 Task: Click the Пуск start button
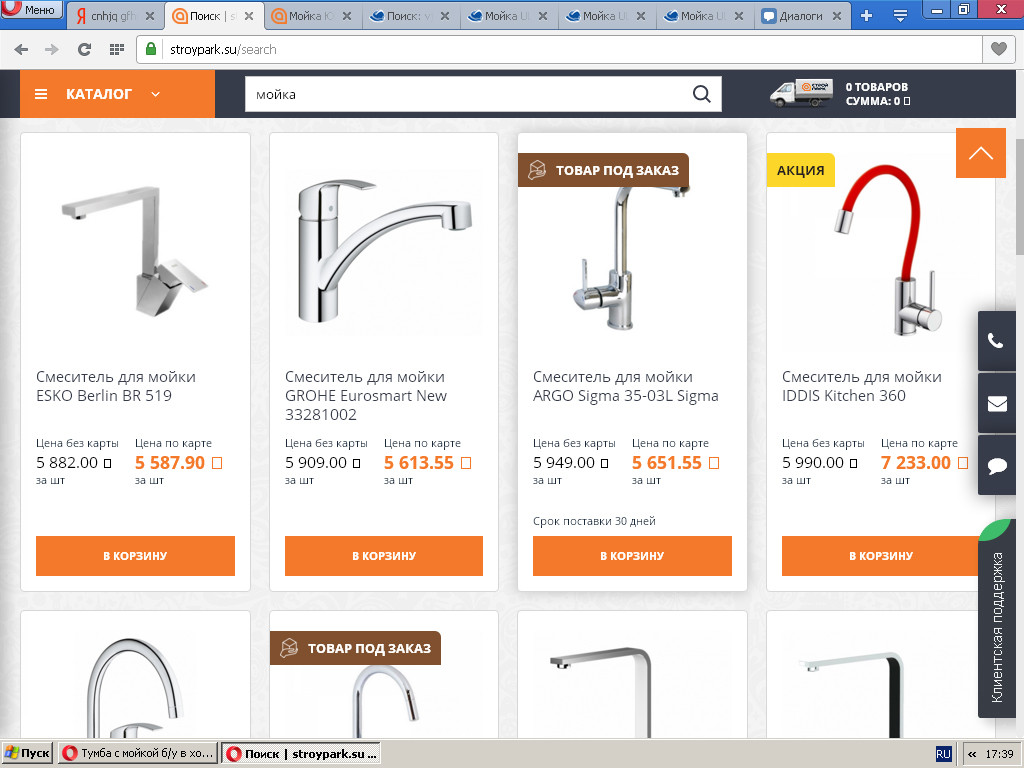[x=27, y=753]
